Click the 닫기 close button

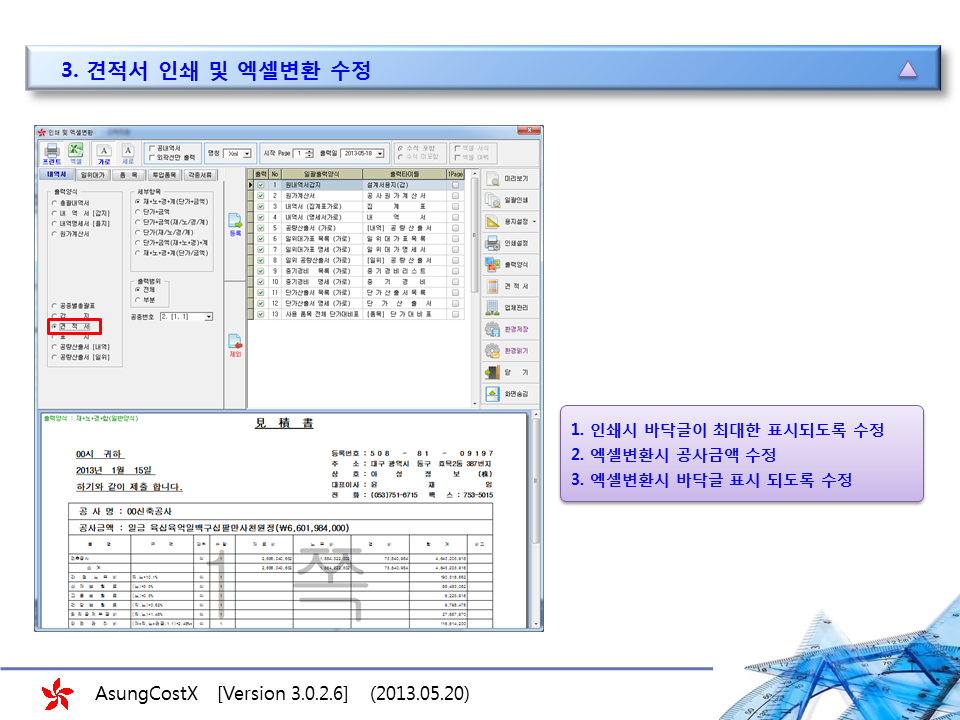512,372
